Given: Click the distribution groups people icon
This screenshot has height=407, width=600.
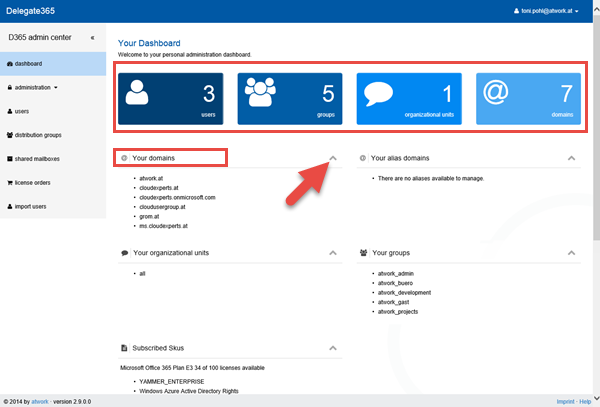Looking at the screenshot, I should point(10,135).
